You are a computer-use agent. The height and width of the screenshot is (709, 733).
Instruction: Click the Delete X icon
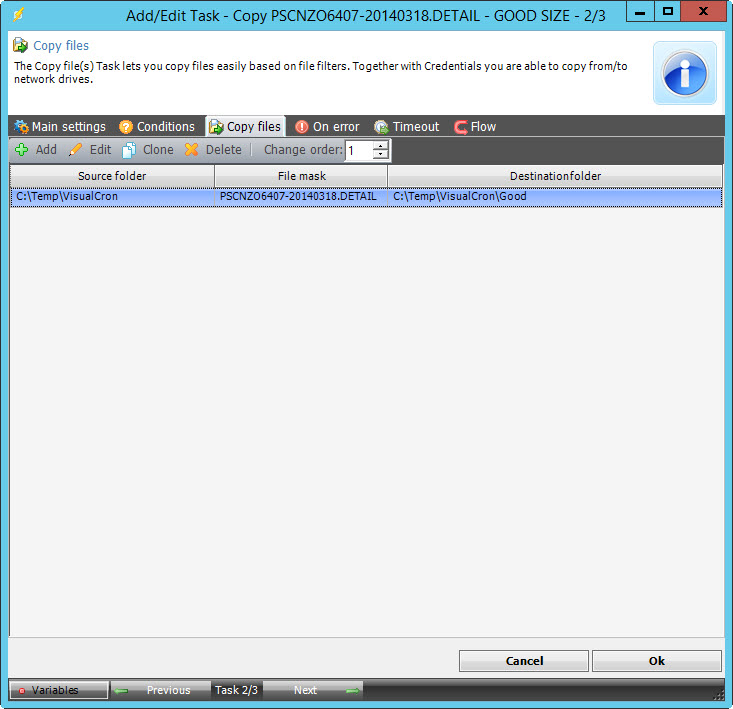click(192, 150)
